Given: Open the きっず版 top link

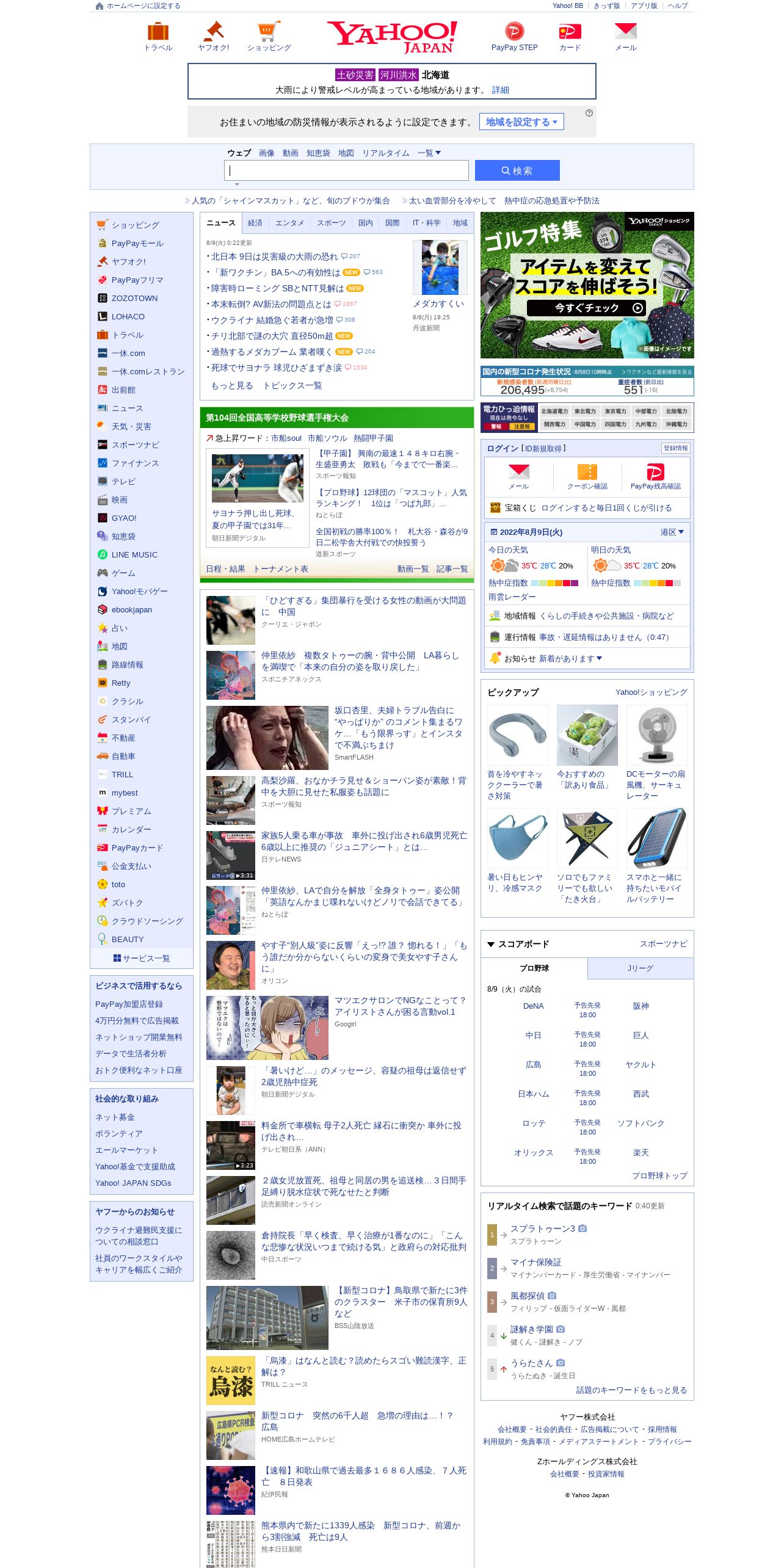Looking at the screenshot, I should pyautogui.click(x=607, y=5).
